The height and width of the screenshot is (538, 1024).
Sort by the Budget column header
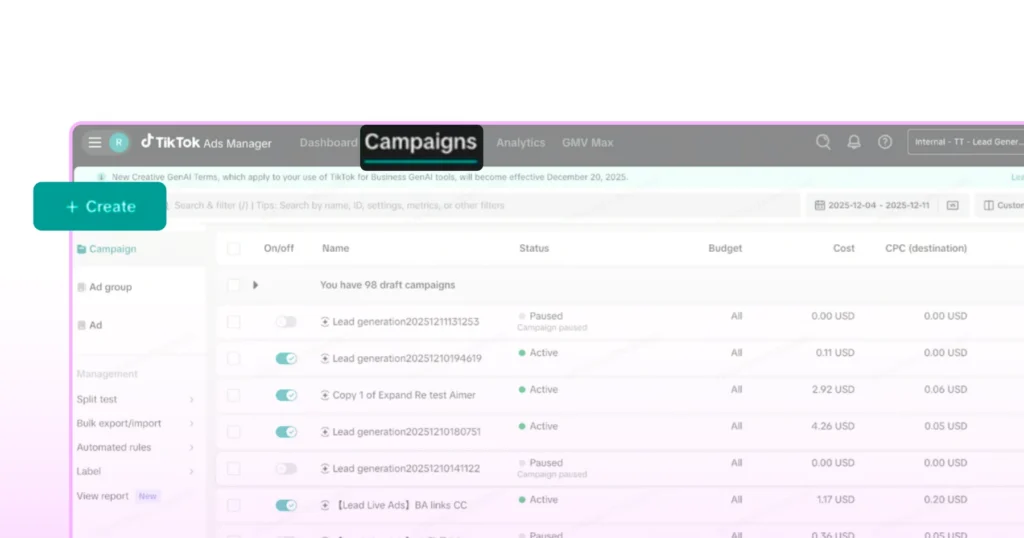tap(725, 248)
